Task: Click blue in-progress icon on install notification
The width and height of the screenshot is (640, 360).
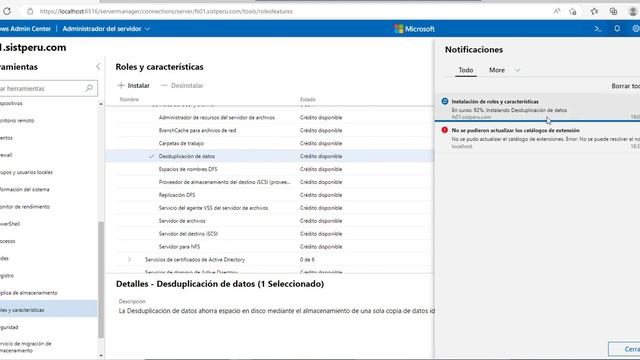Action: [x=445, y=101]
